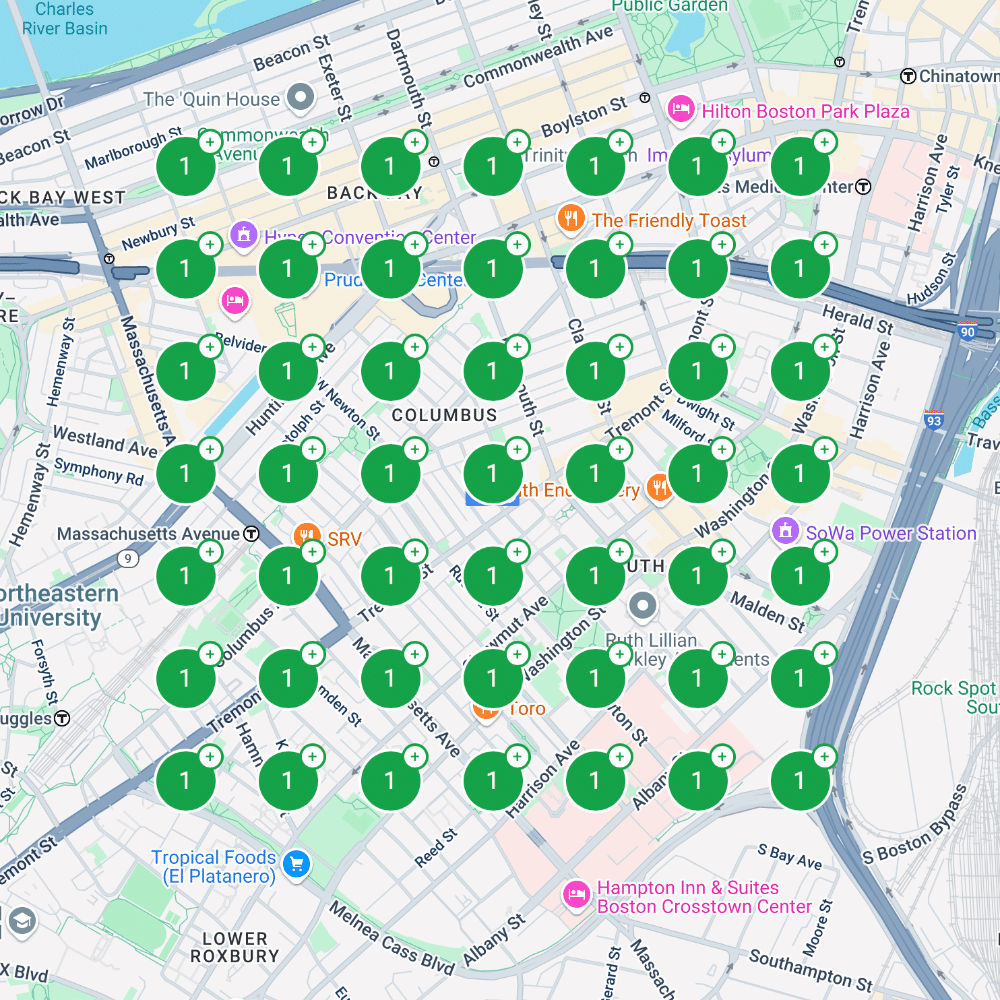Click the S Bay Ave label
Image resolution: width=1000 pixels, height=1000 pixels.
click(x=790, y=857)
